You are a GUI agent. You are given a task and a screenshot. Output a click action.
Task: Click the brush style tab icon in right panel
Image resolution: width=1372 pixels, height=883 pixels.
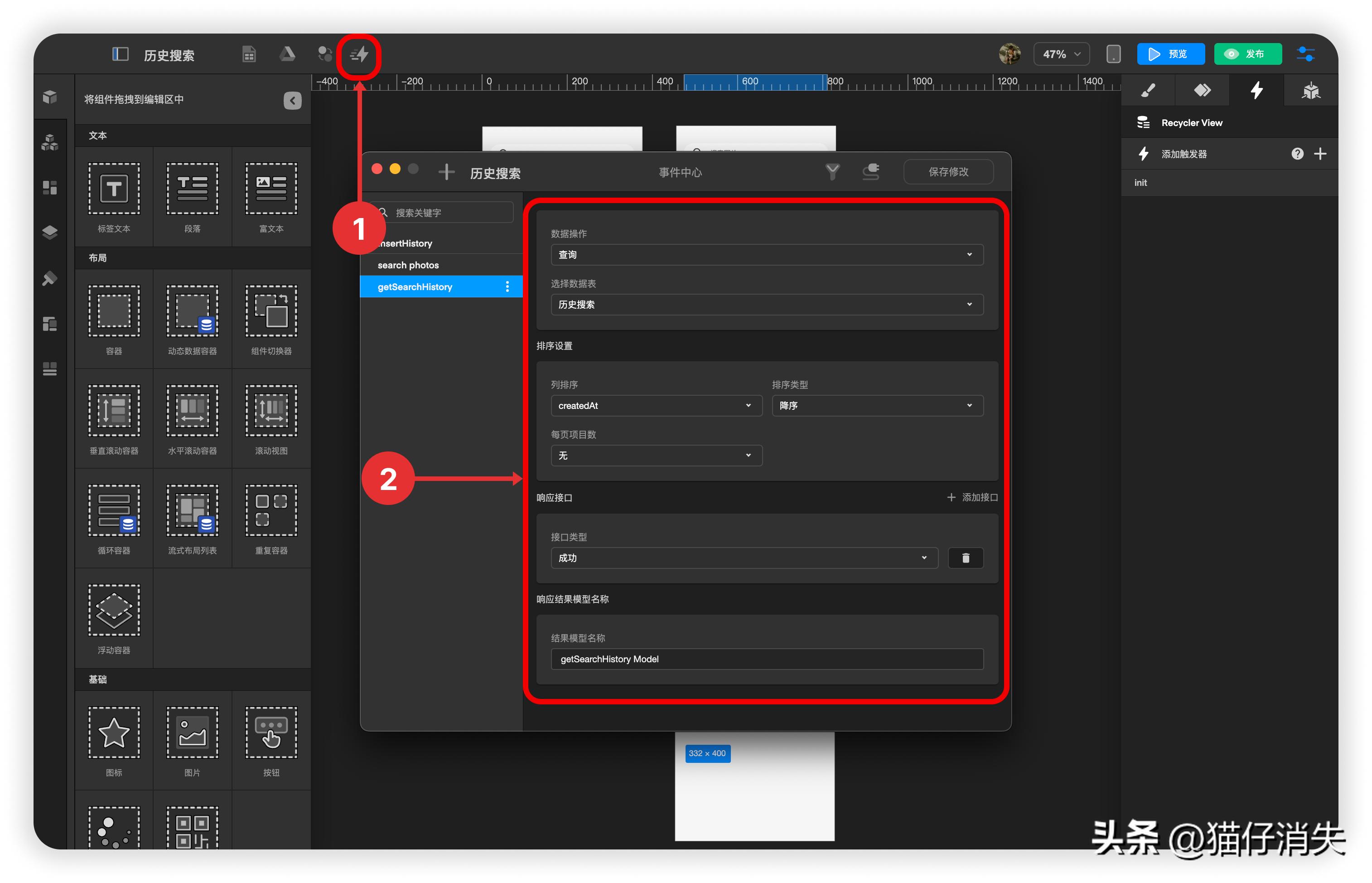(x=1148, y=90)
